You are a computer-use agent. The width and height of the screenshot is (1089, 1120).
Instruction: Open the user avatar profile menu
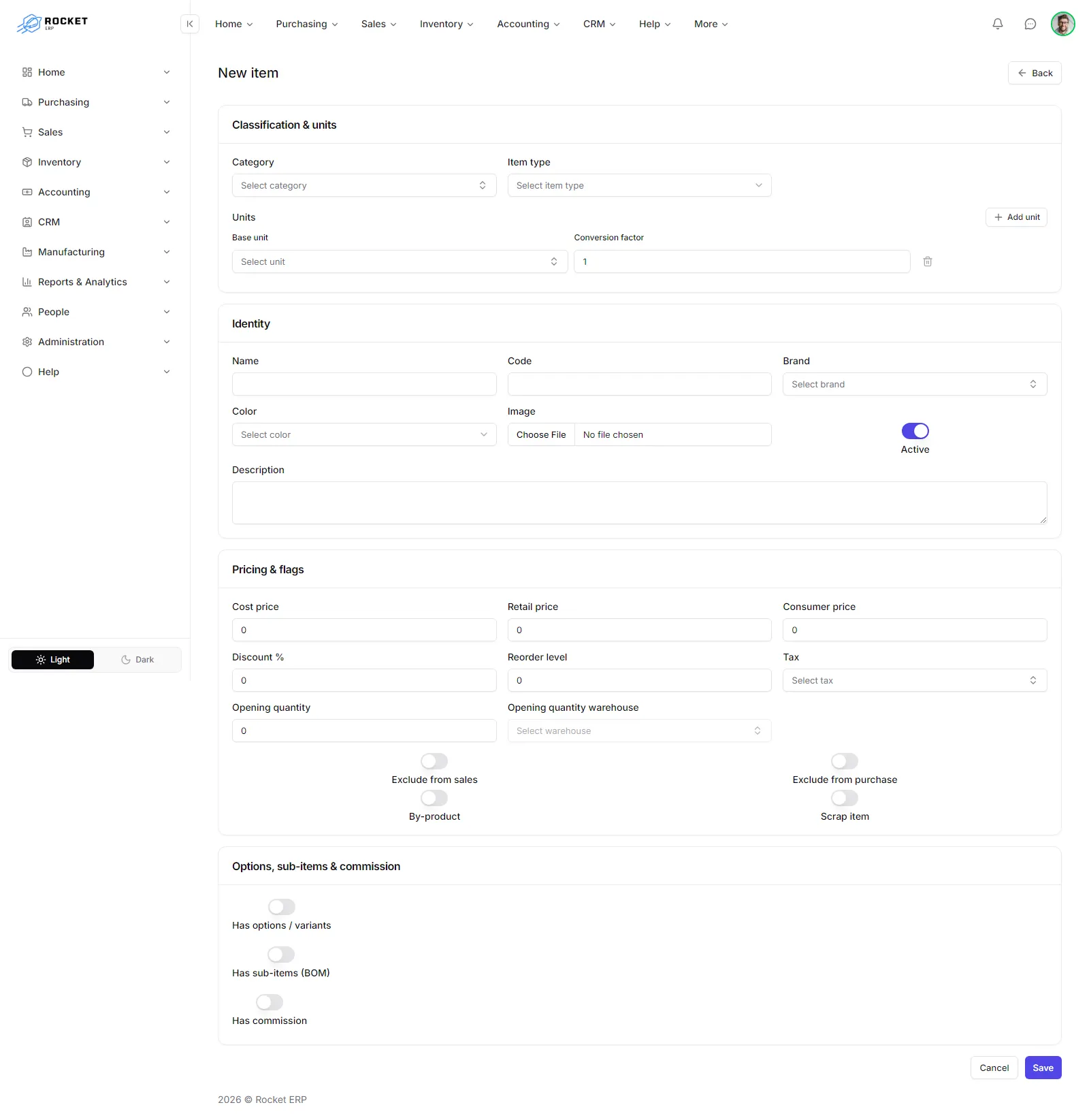1062,24
